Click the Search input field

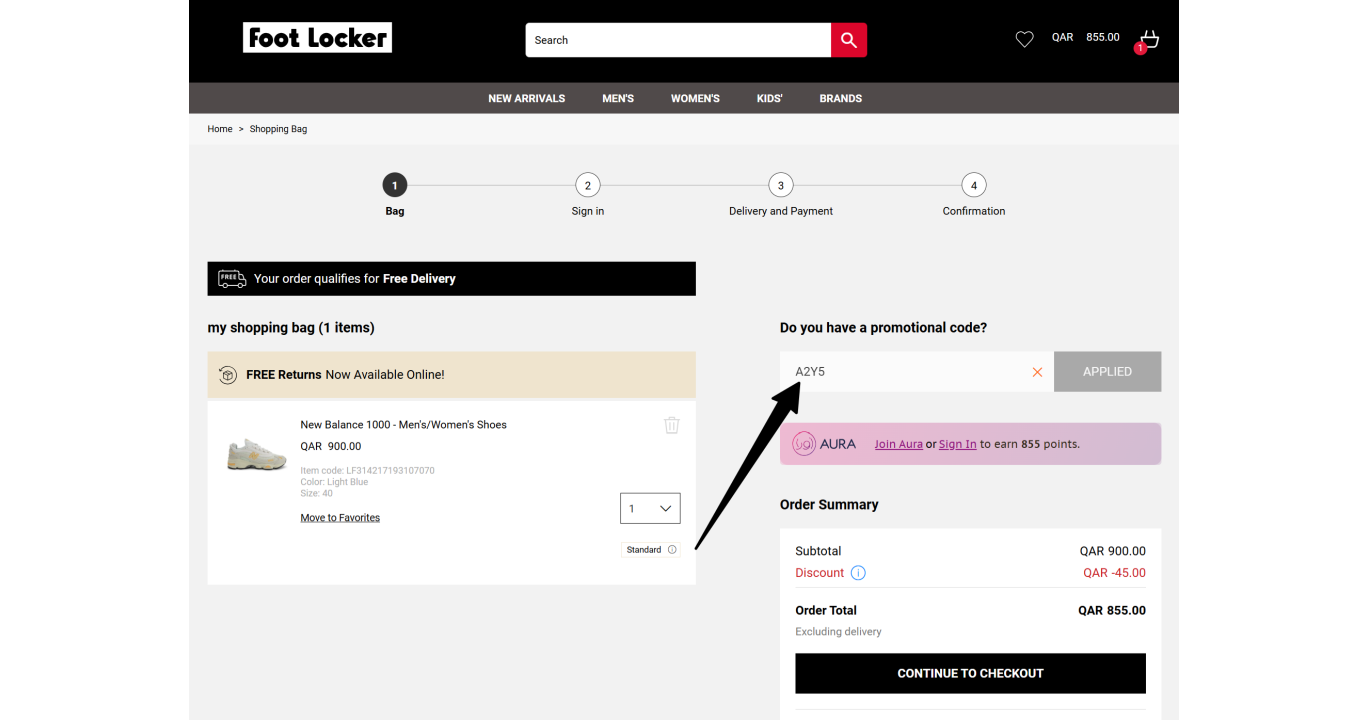point(678,40)
